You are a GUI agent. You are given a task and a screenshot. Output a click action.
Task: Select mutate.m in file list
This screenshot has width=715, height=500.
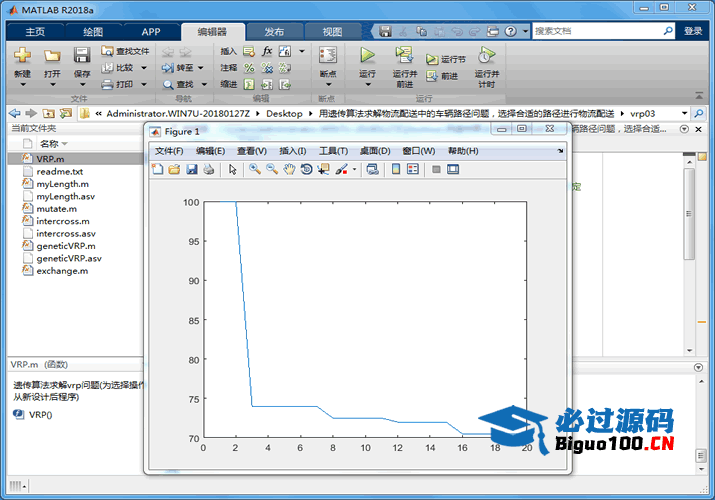tap(75, 209)
